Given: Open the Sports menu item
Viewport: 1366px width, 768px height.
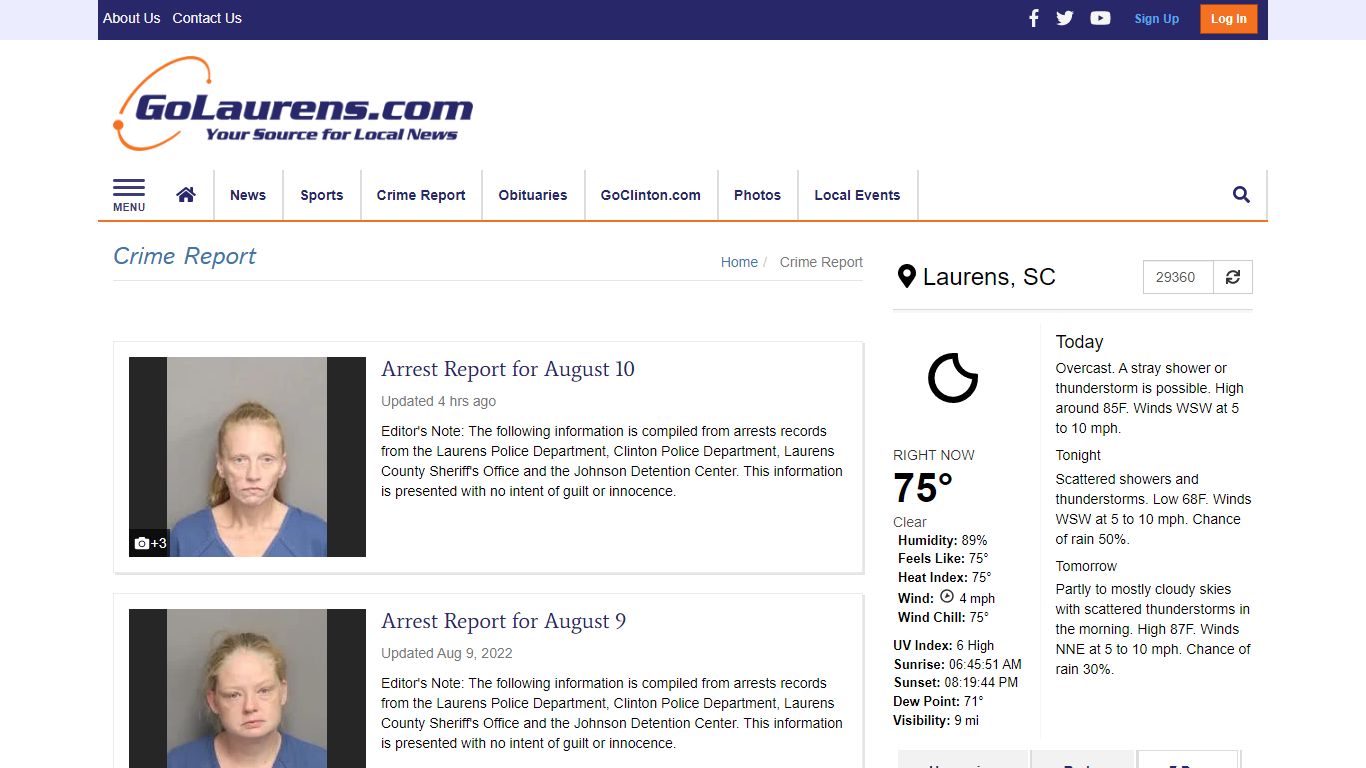Looking at the screenshot, I should [x=322, y=195].
